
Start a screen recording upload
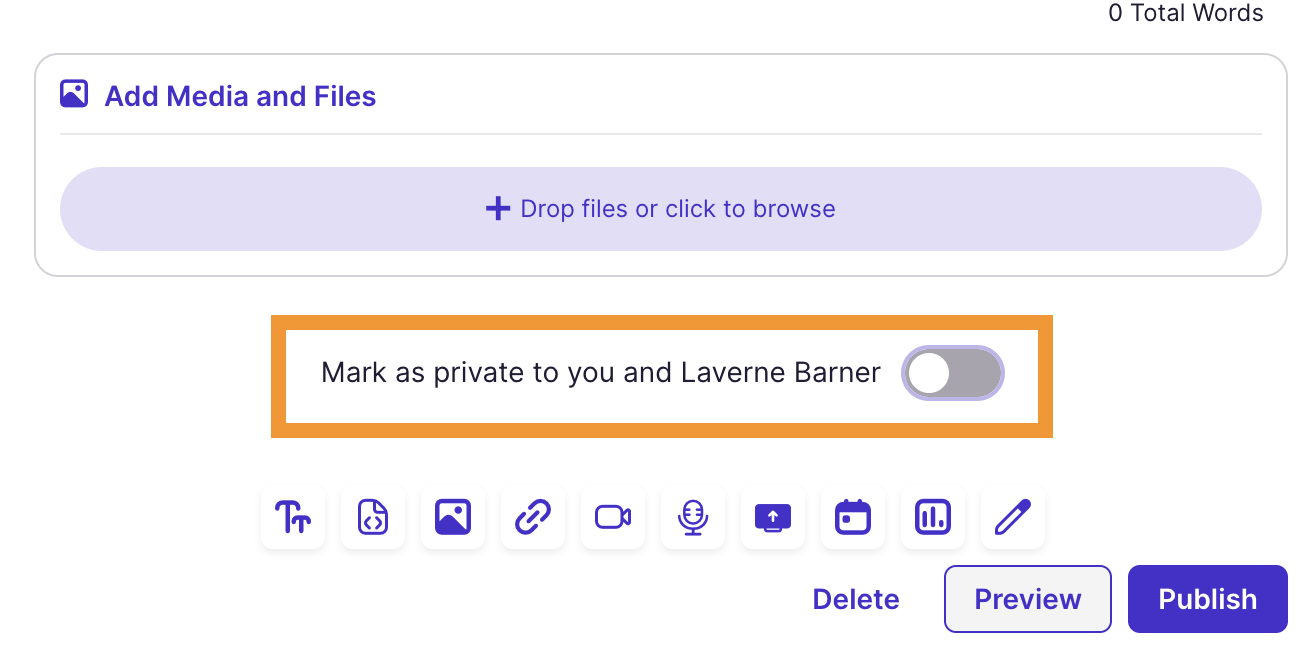[772, 517]
